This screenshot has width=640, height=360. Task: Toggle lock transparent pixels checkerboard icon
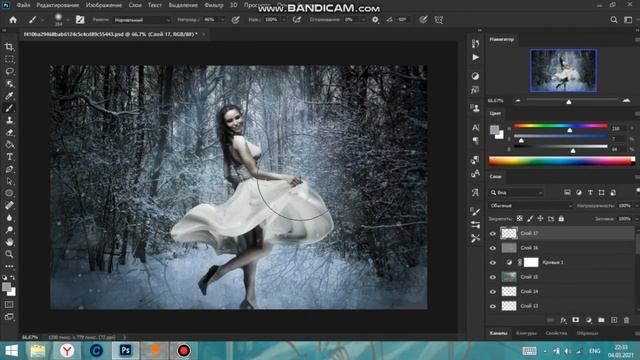(519, 219)
